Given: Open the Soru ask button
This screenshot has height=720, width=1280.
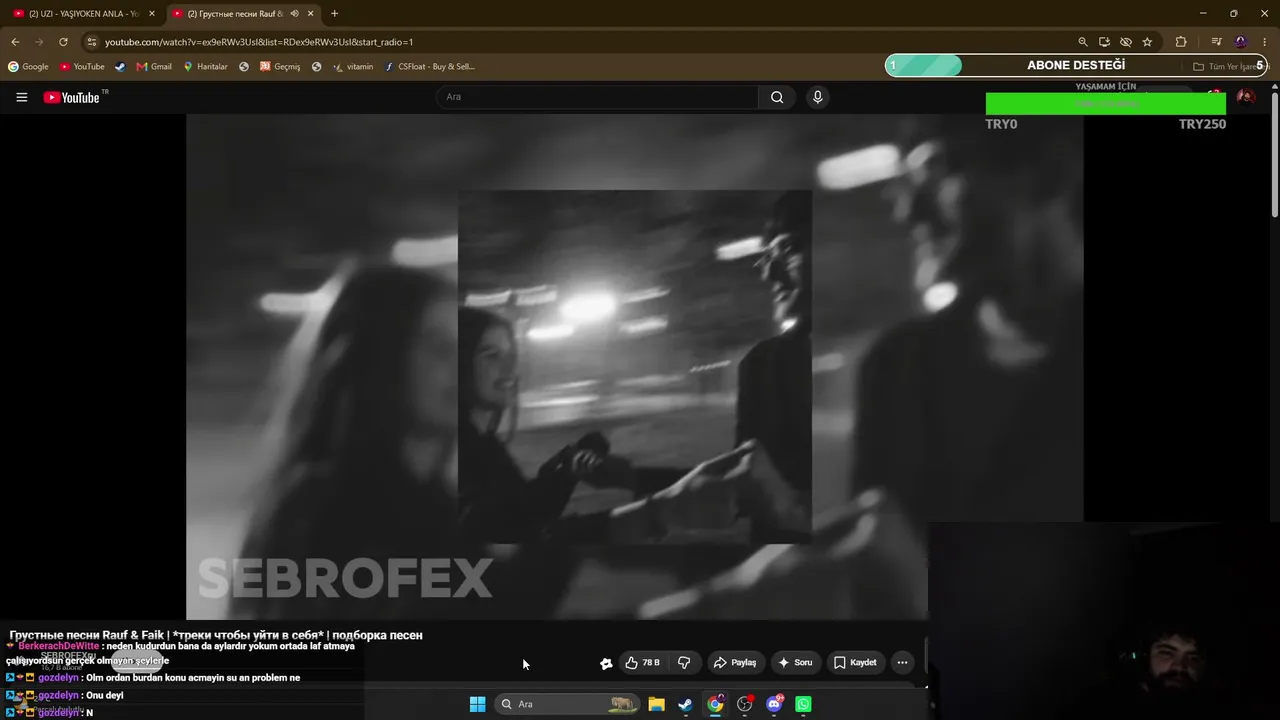Looking at the screenshot, I should coord(796,662).
